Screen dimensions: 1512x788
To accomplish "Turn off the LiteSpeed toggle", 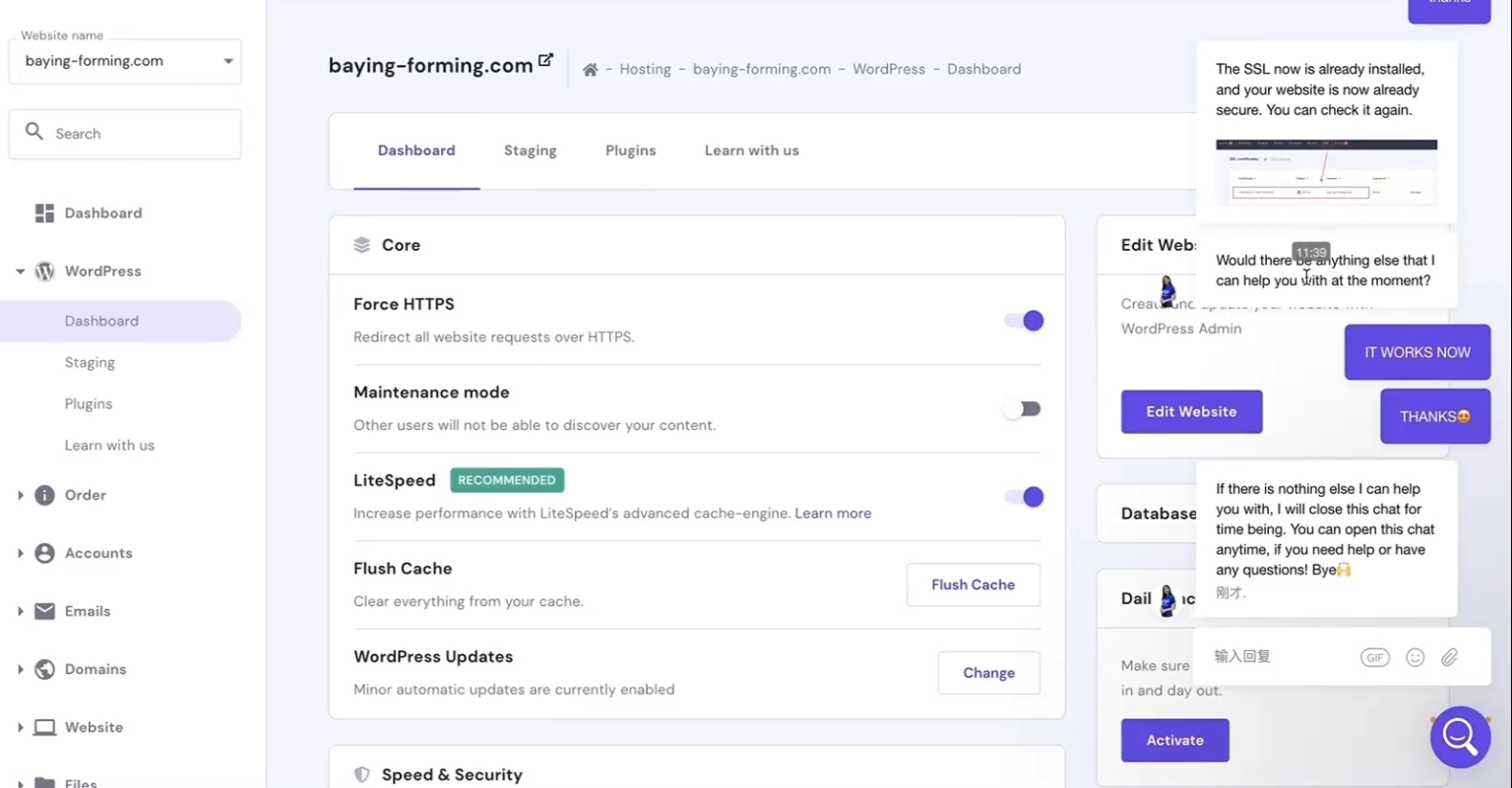I will [x=1023, y=497].
